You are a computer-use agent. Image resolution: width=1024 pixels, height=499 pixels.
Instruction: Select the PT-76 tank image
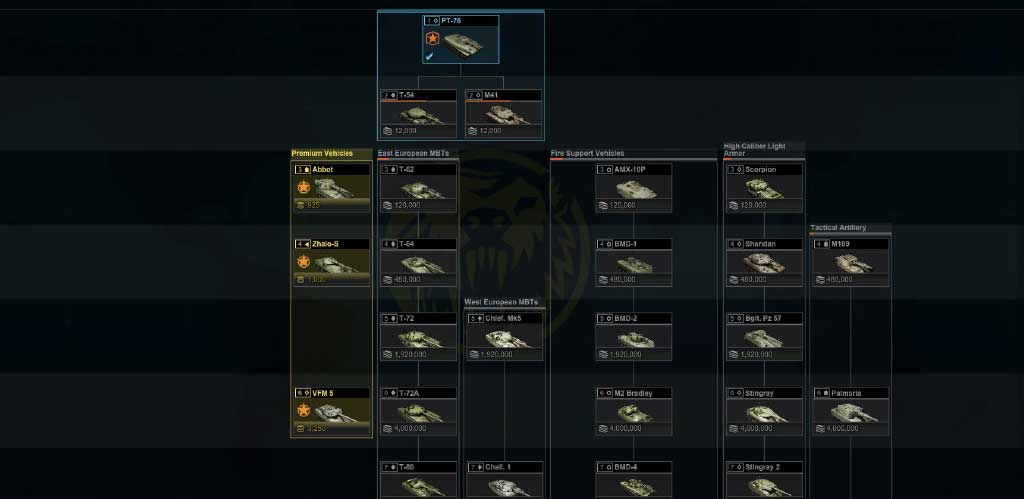pyautogui.click(x=463, y=42)
